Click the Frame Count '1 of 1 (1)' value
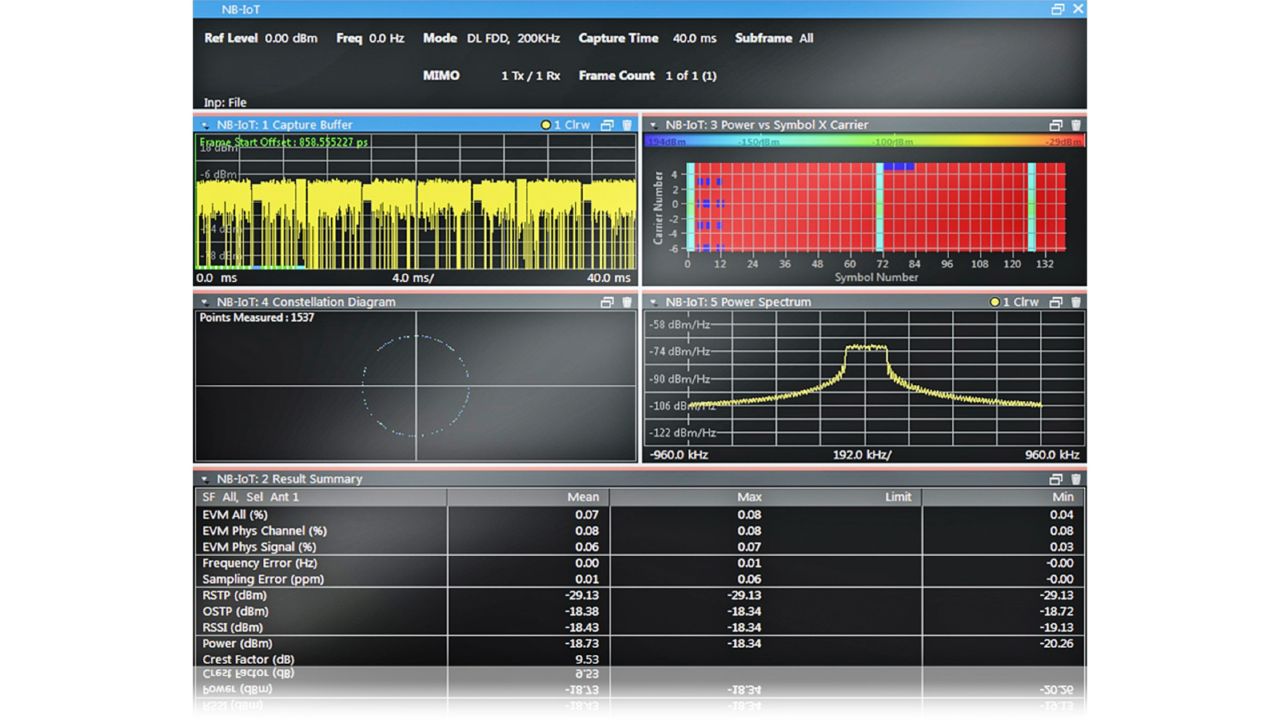Screen dimensions: 1280x720 click(691, 76)
